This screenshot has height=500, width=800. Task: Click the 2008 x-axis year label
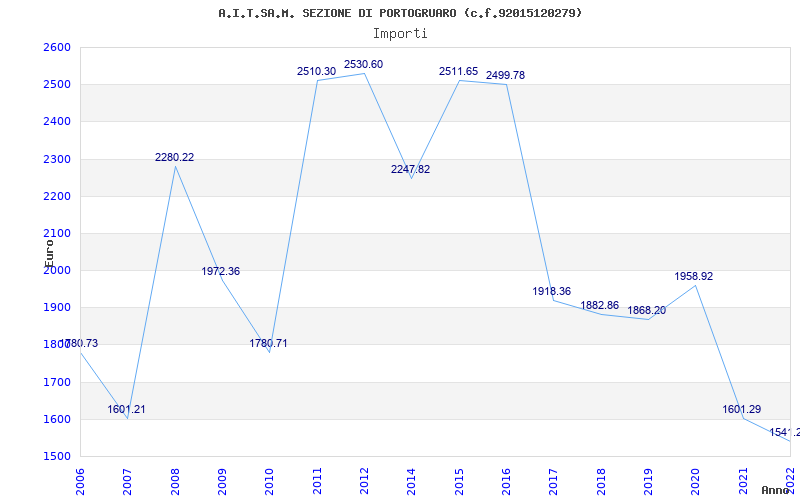click(x=175, y=482)
